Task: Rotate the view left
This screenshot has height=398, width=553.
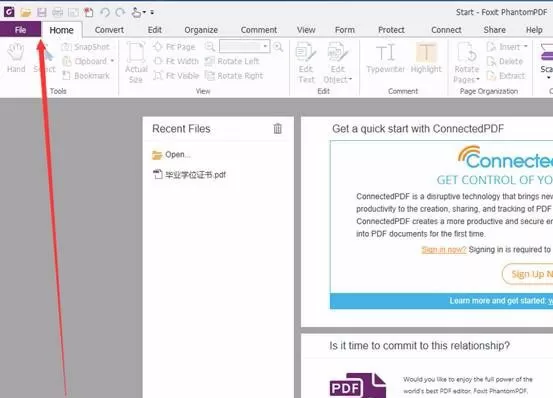Action: coord(232,61)
